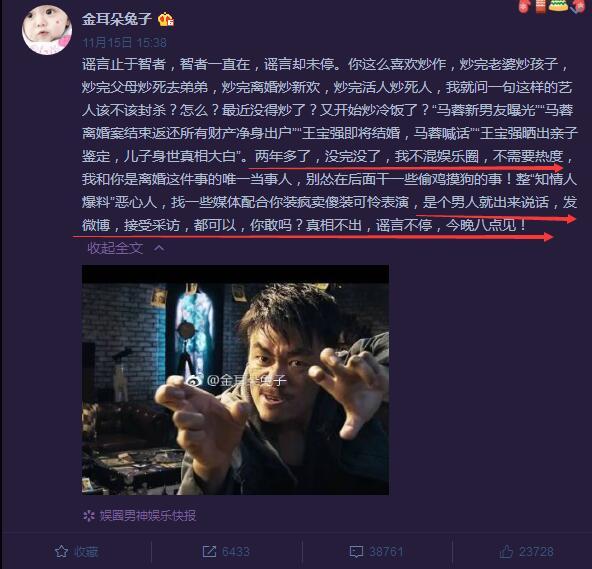Collapse the post with 收起全文

pyautogui.click(x=116, y=248)
